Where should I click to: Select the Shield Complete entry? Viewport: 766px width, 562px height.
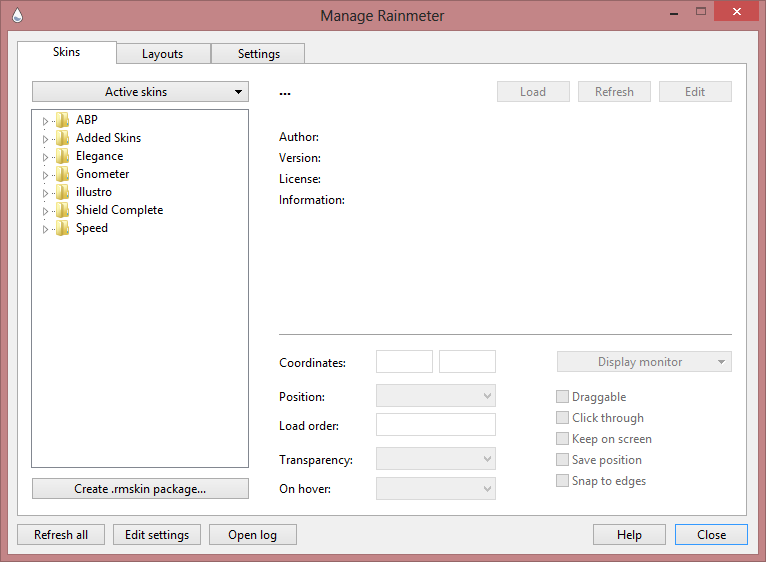[120, 210]
